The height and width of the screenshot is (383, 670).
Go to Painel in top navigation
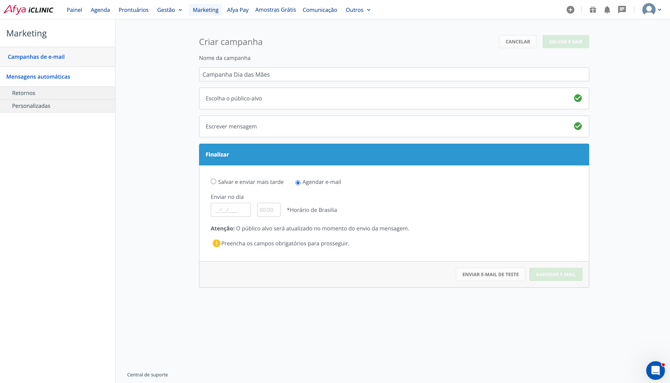tap(74, 10)
